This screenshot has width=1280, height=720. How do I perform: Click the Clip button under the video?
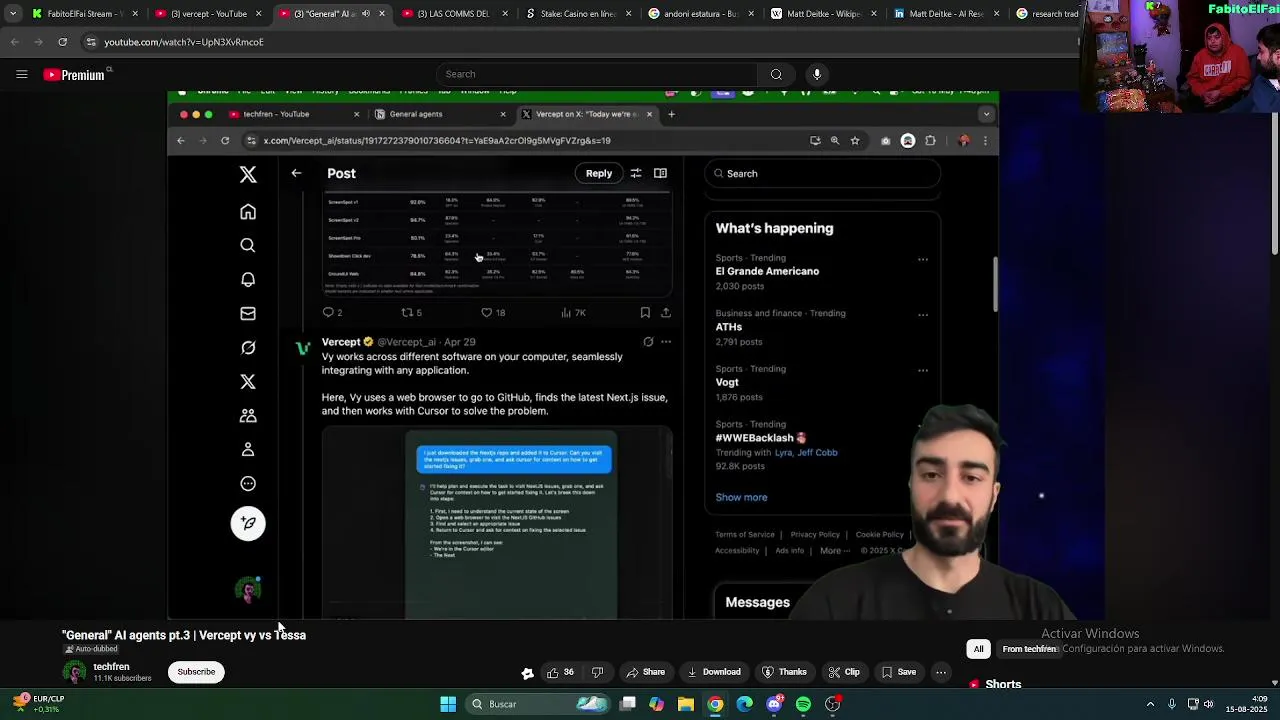(843, 672)
